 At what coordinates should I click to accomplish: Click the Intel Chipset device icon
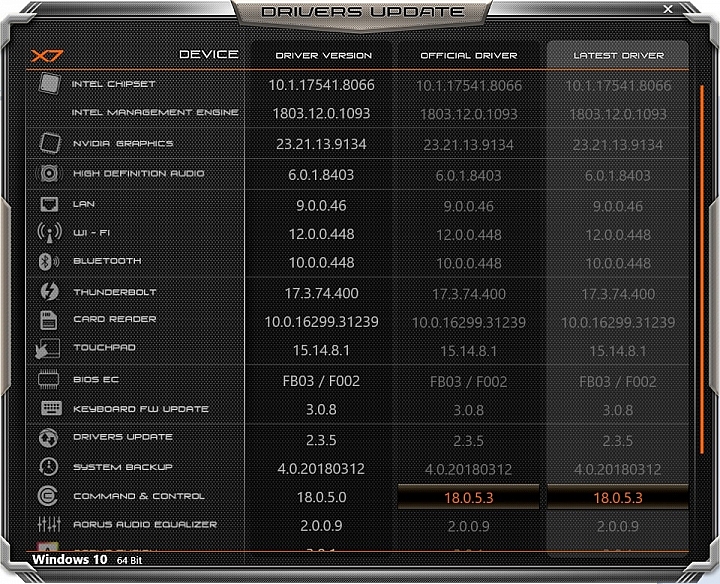tap(49, 84)
